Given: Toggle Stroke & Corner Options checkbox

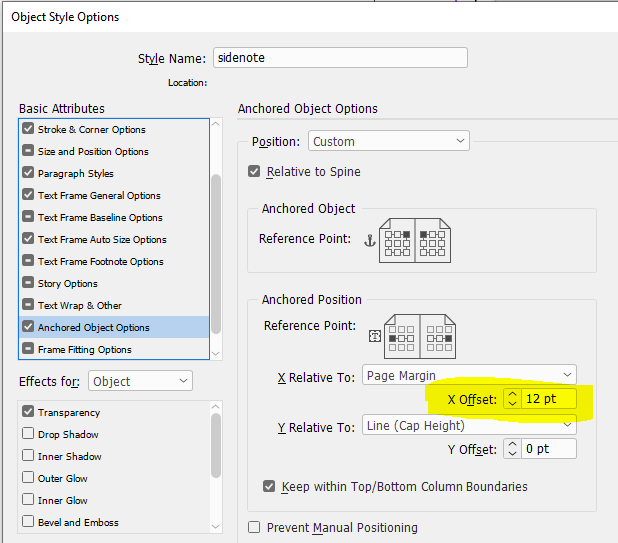Looking at the screenshot, I should pos(28,128).
